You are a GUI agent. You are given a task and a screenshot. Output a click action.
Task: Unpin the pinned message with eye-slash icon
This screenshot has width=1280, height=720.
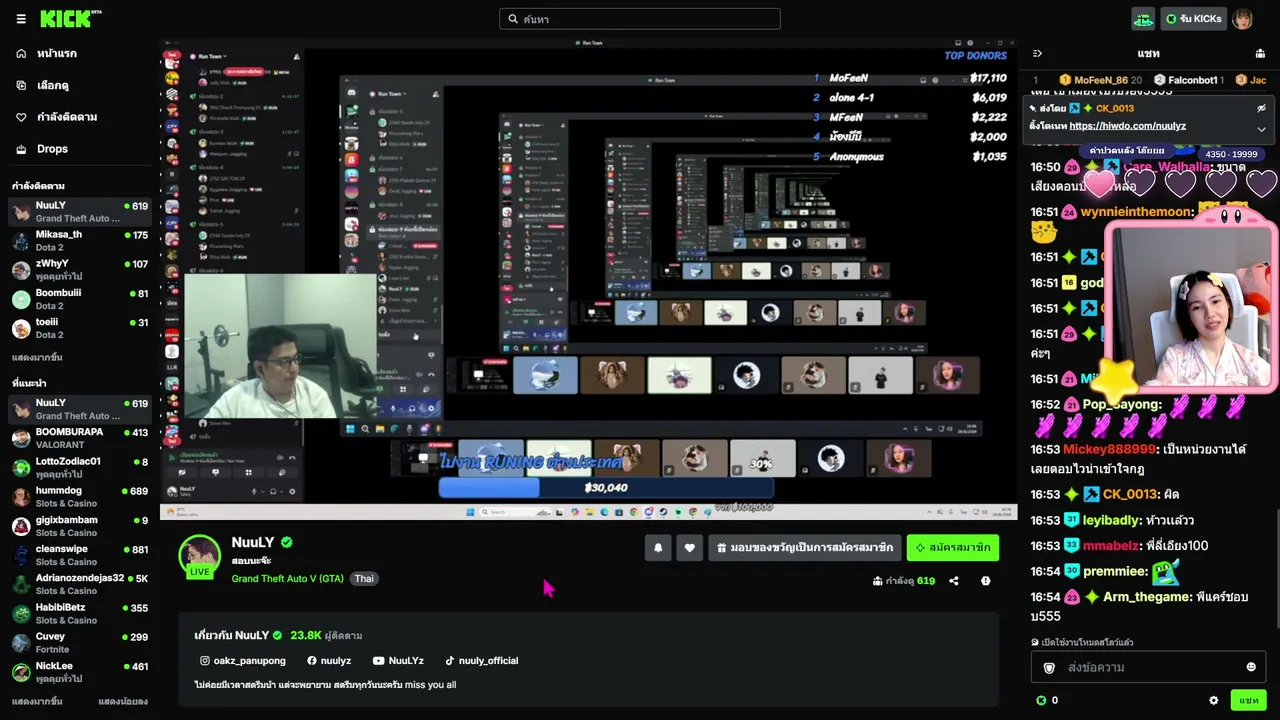coord(1261,108)
